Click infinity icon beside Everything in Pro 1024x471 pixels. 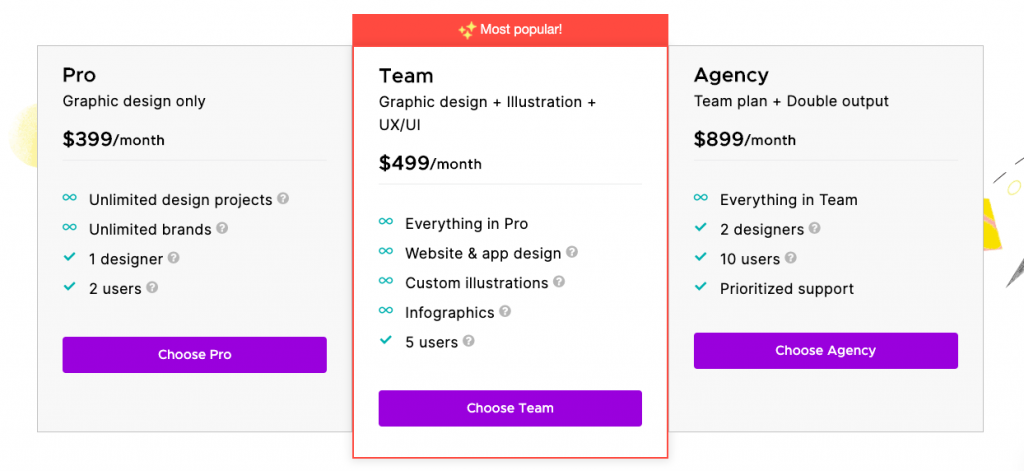386,221
